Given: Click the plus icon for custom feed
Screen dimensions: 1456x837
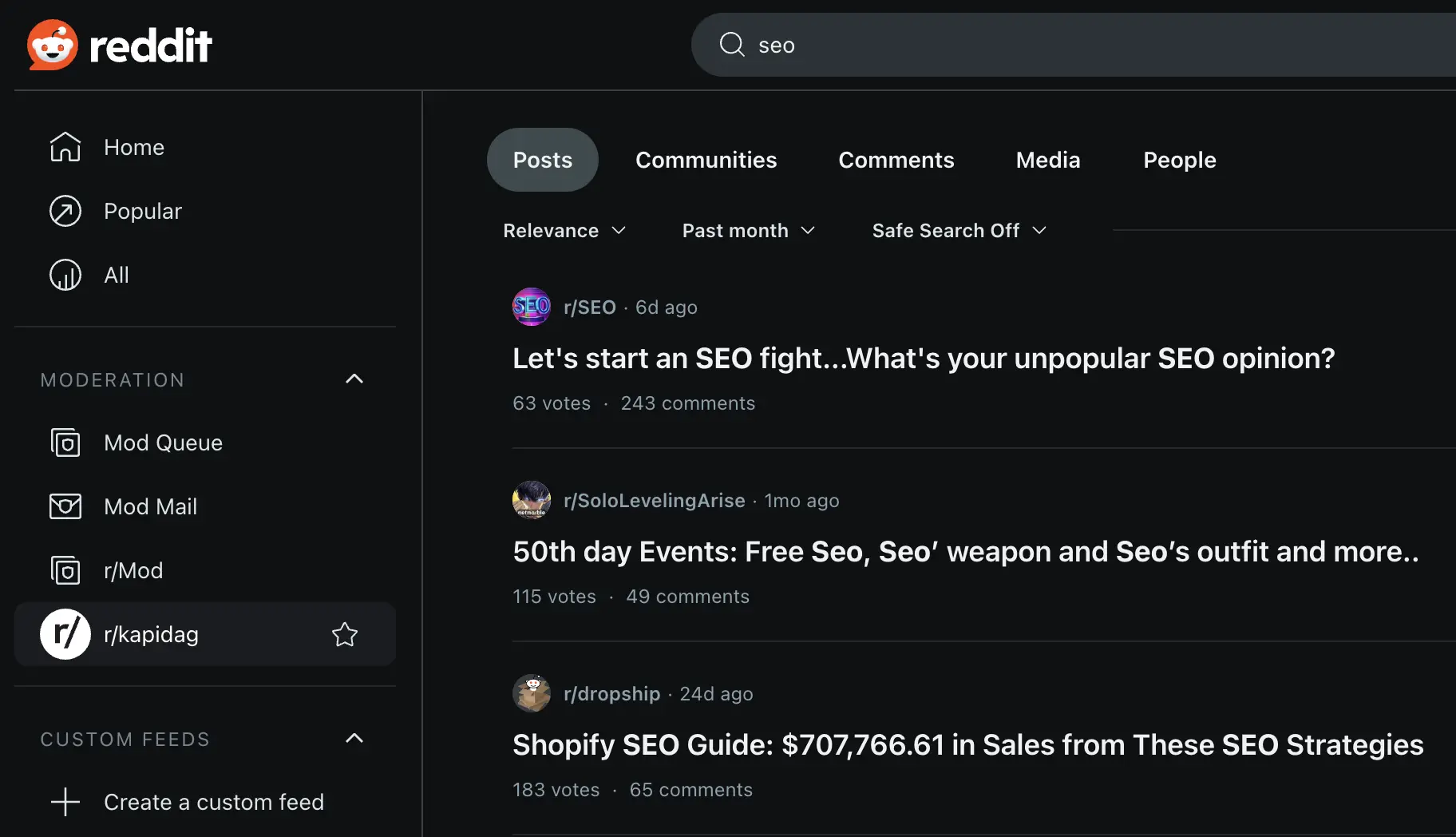Looking at the screenshot, I should [65, 802].
